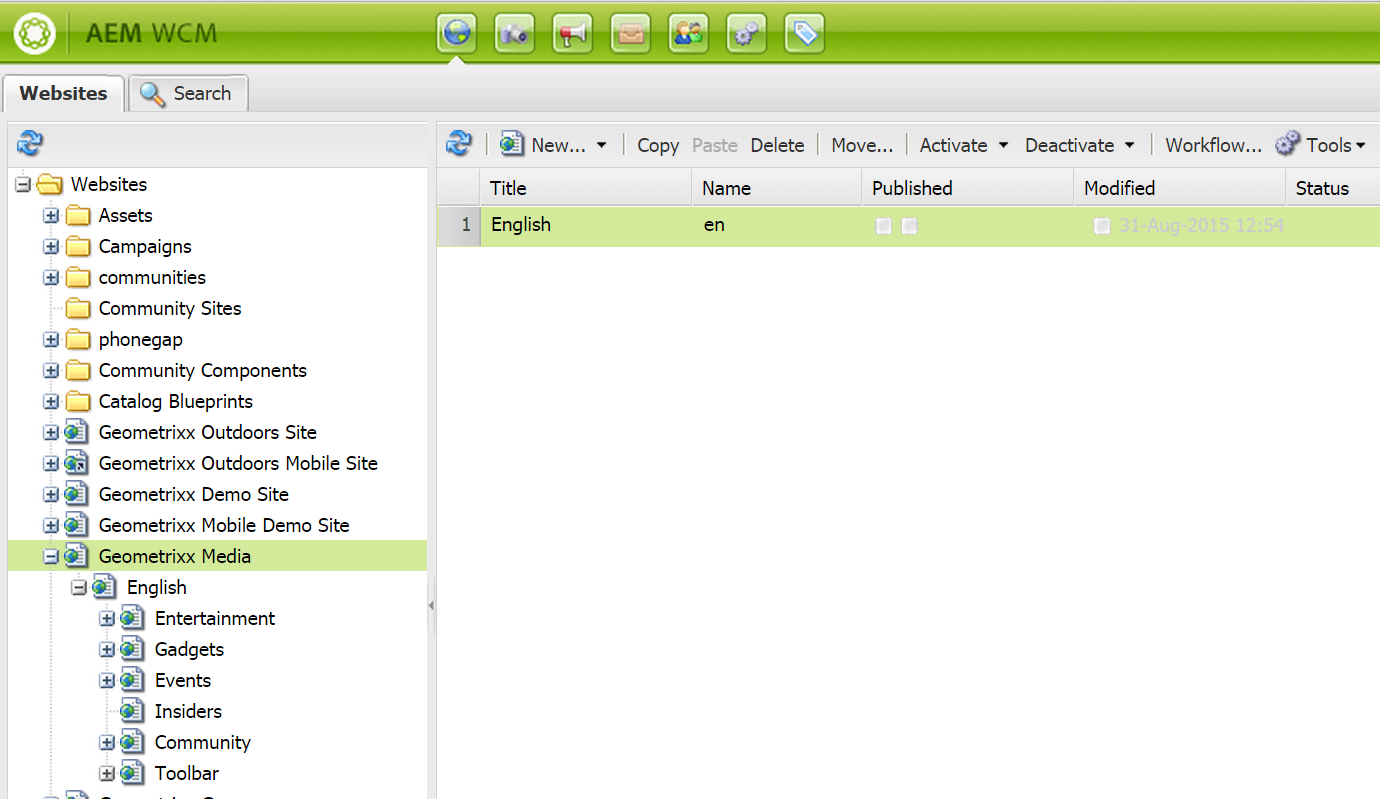The width and height of the screenshot is (1380, 799).
Task: Click the Activate button
Action: click(953, 145)
